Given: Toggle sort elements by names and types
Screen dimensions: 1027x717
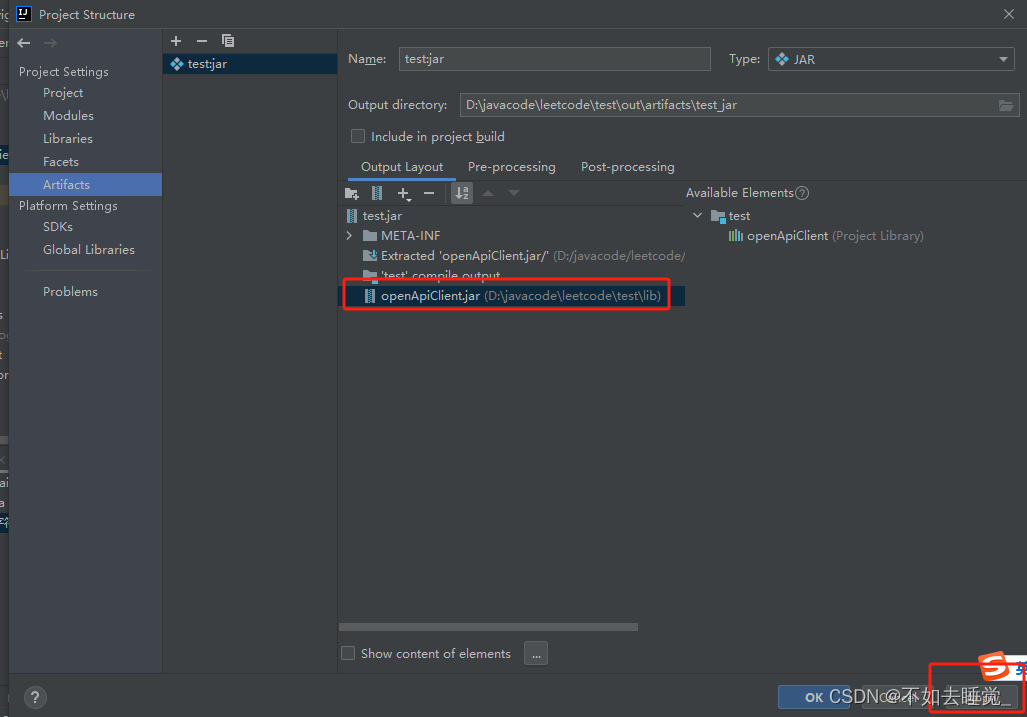Looking at the screenshot, I should click(x=462, y=193).
